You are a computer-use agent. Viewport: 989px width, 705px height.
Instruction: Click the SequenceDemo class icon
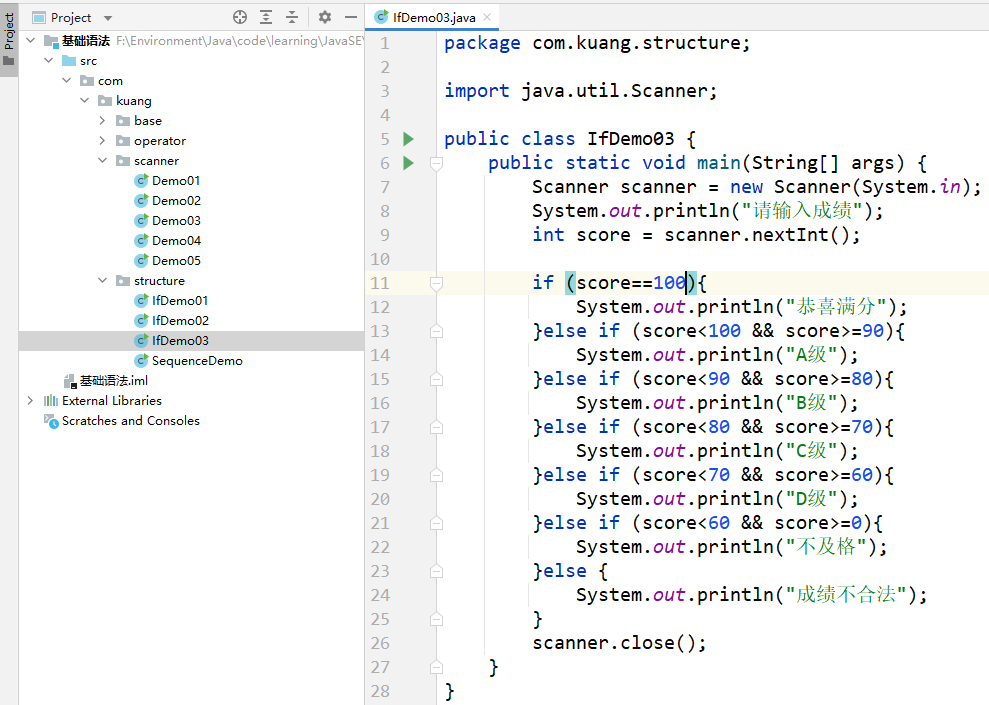click(x=141, y=361)
